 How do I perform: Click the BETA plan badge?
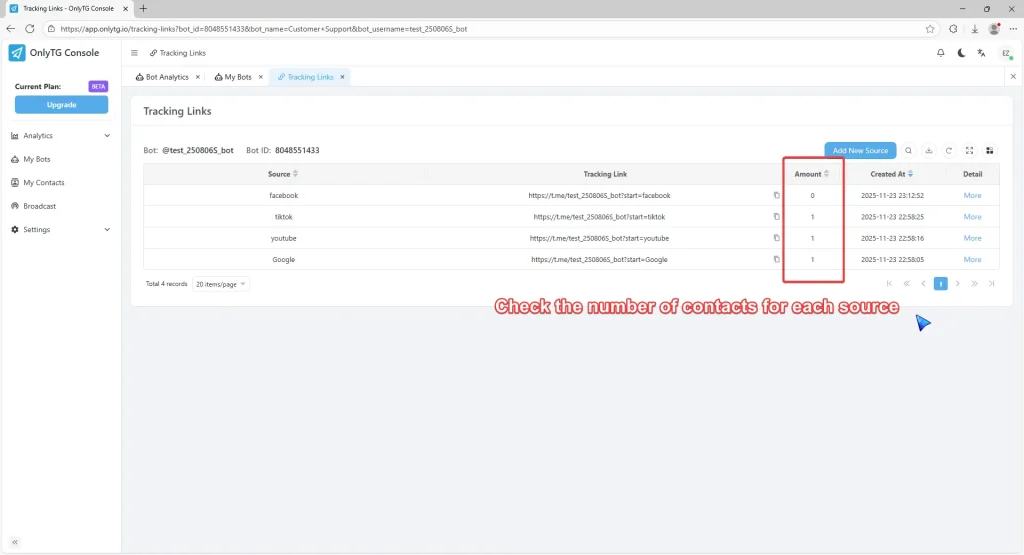pyautogui.click(x=98, y=86)
